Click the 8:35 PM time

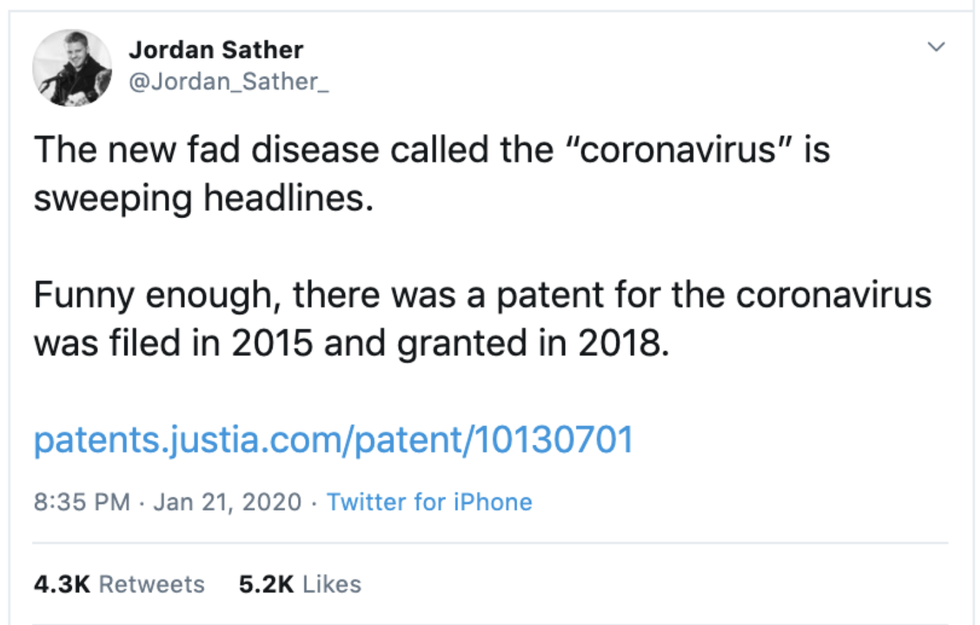coord(82,502)
